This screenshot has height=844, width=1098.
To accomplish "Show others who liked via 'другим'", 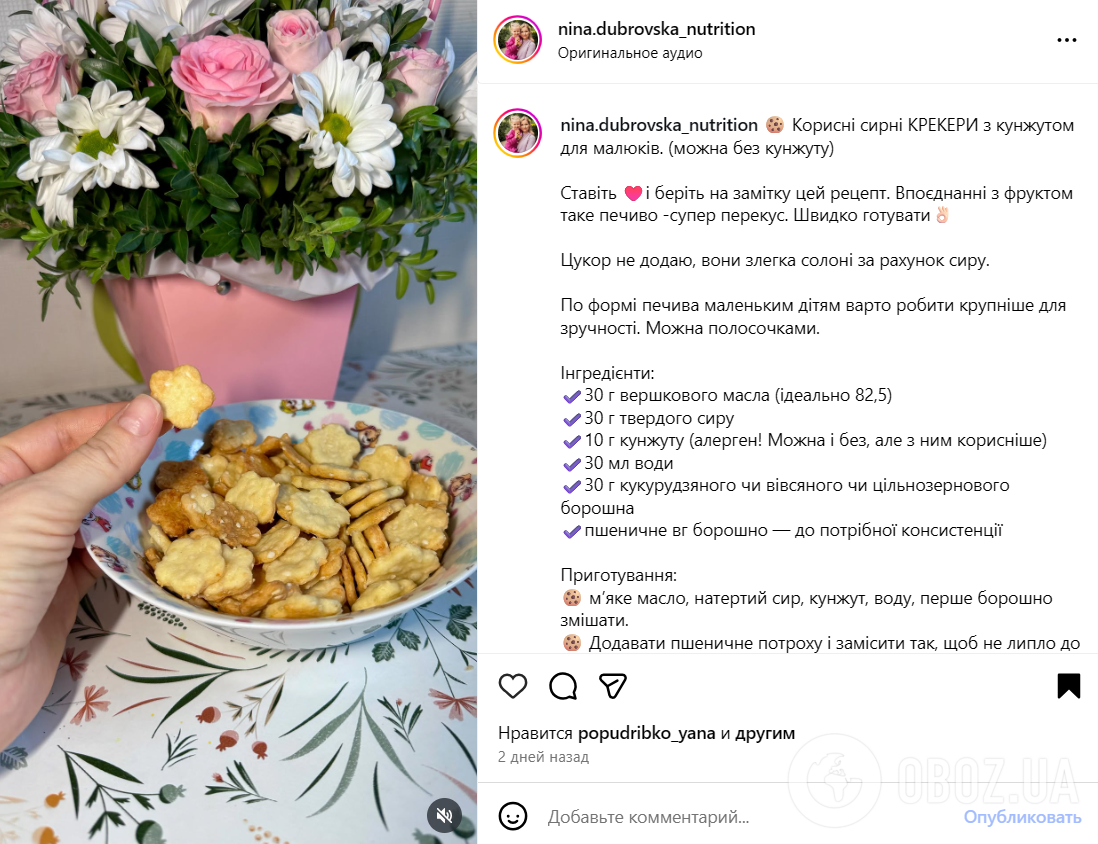I will pos(765,733).
